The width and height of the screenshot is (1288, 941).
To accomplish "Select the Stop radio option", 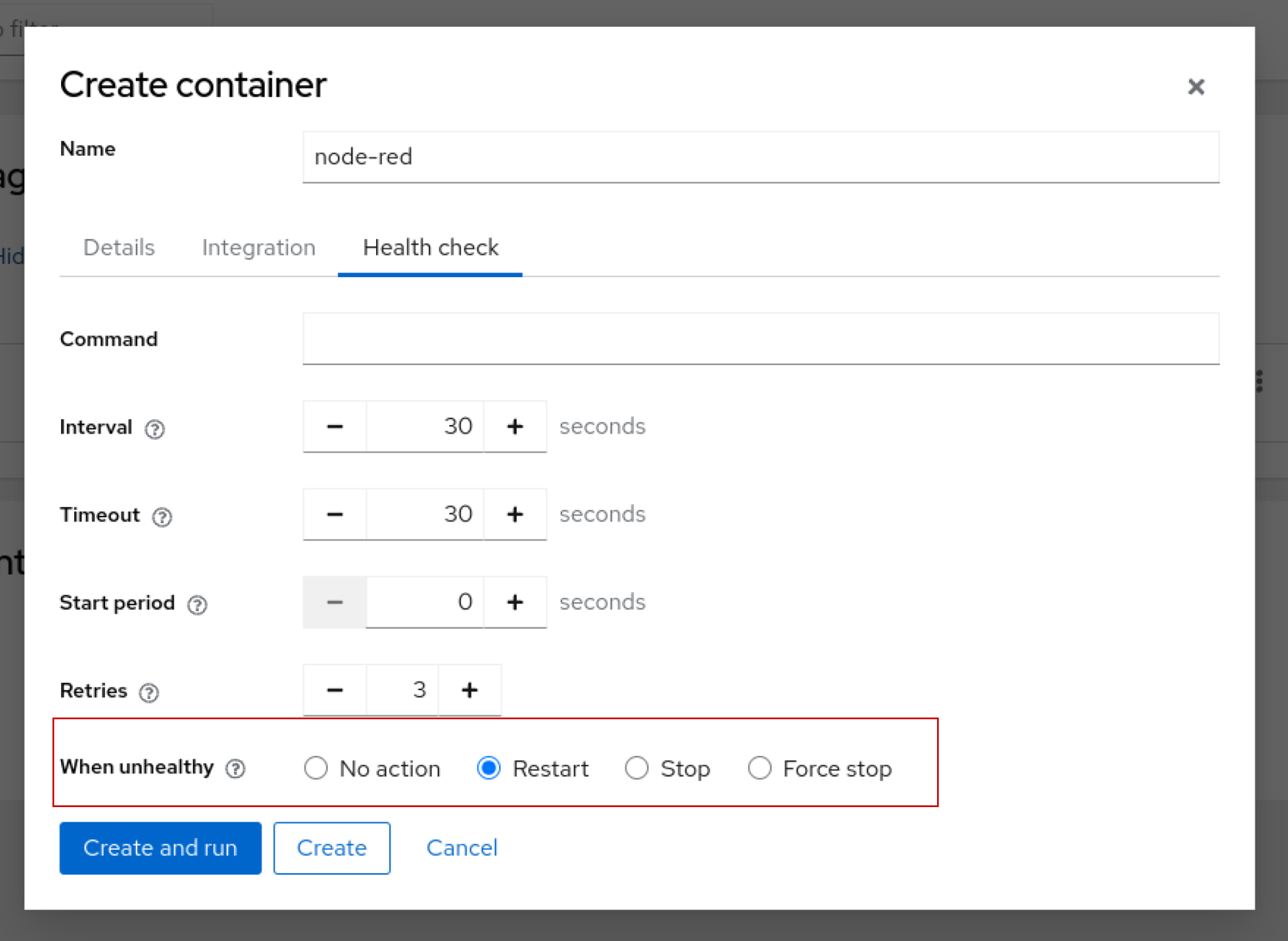I will (636, 768).
